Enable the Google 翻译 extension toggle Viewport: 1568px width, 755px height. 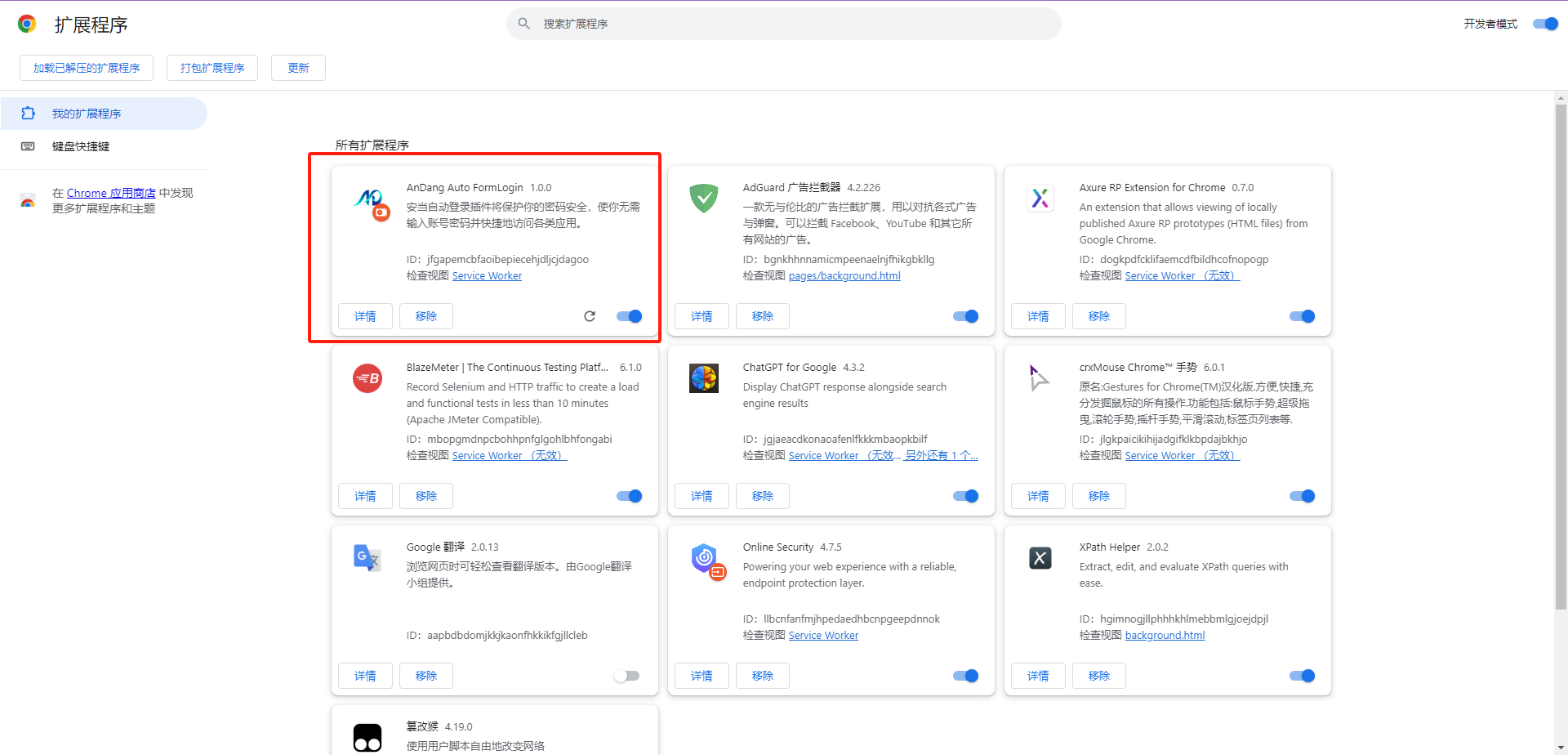(627, 676)
